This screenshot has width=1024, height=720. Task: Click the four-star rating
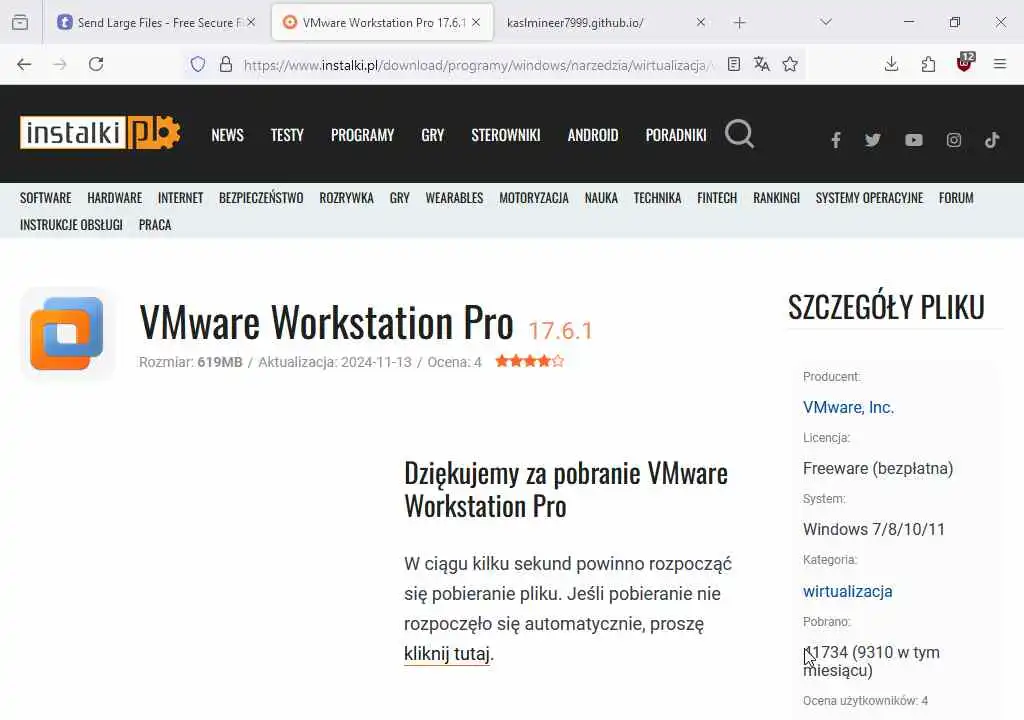[x=530, y=361]
